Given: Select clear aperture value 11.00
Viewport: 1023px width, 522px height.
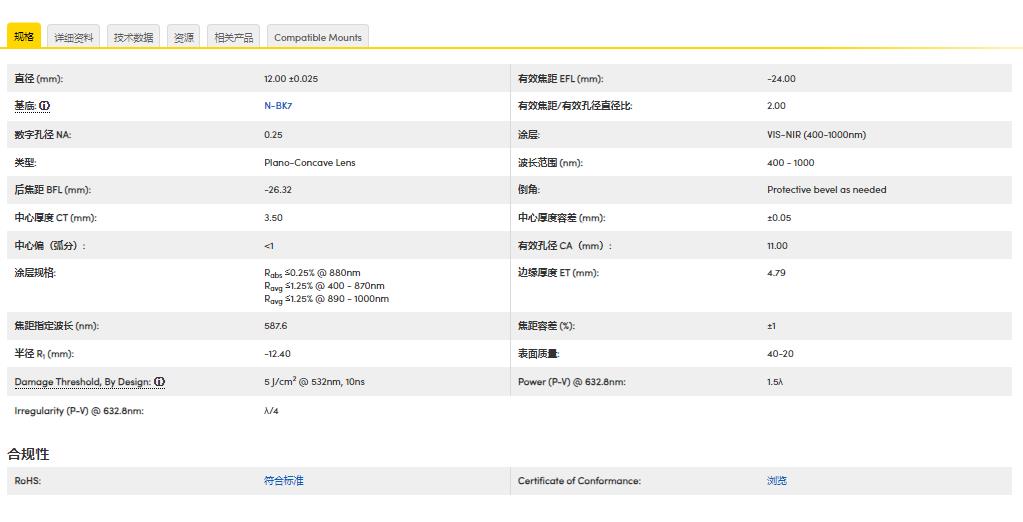Looking at the screenshot, I should coord(778,246).
